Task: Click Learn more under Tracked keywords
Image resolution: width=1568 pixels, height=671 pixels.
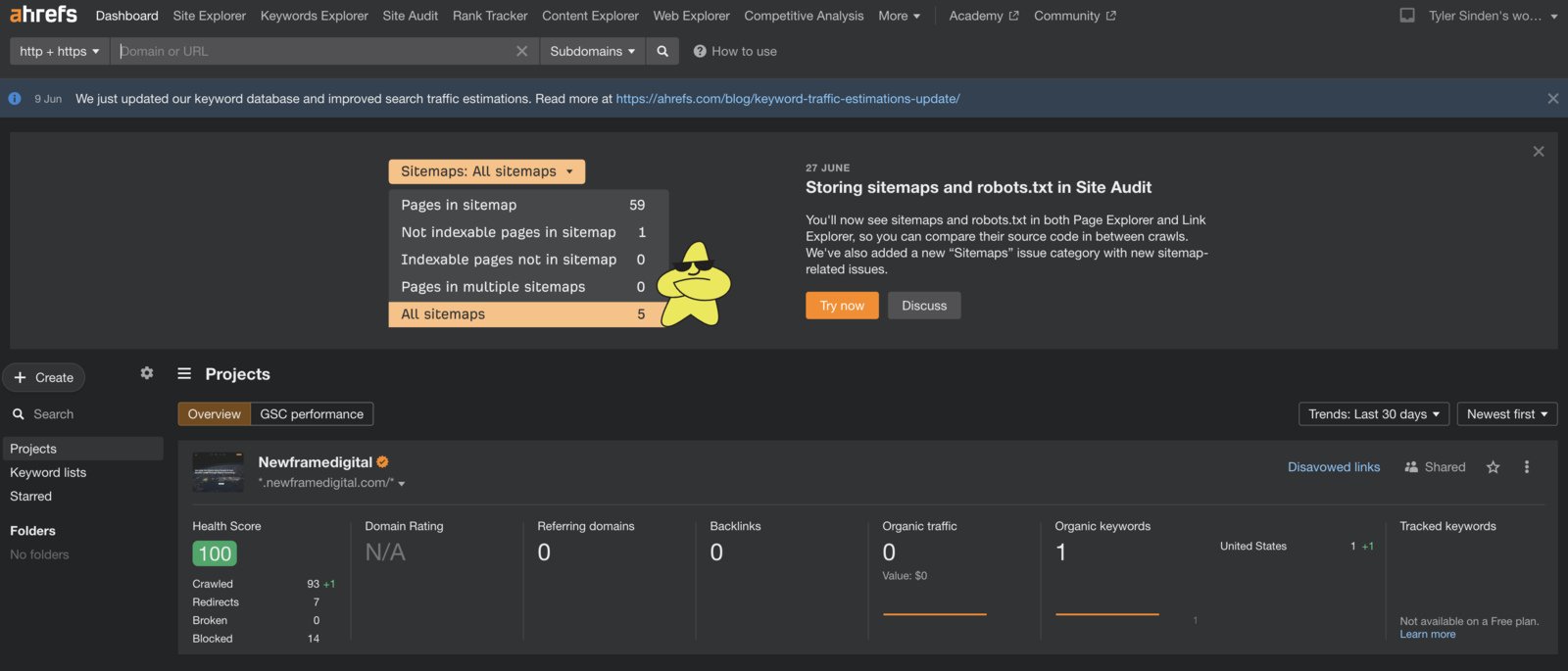Action: [x=1427, y=635]
